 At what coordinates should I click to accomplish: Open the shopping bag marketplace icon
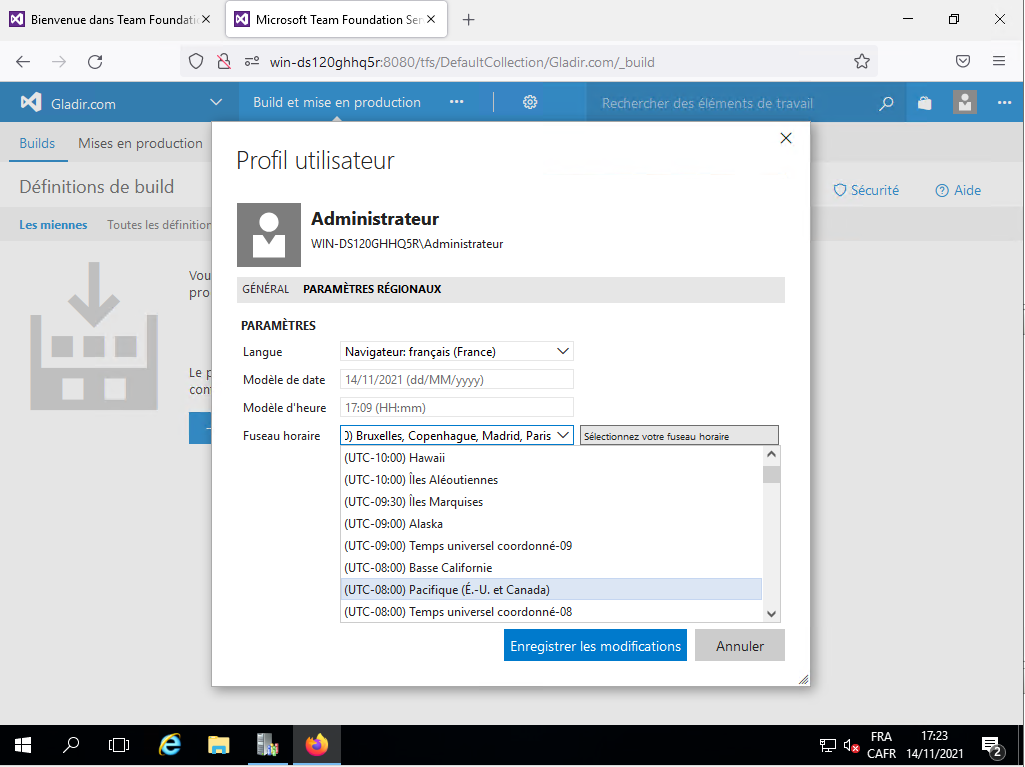(x=925, y=103)
